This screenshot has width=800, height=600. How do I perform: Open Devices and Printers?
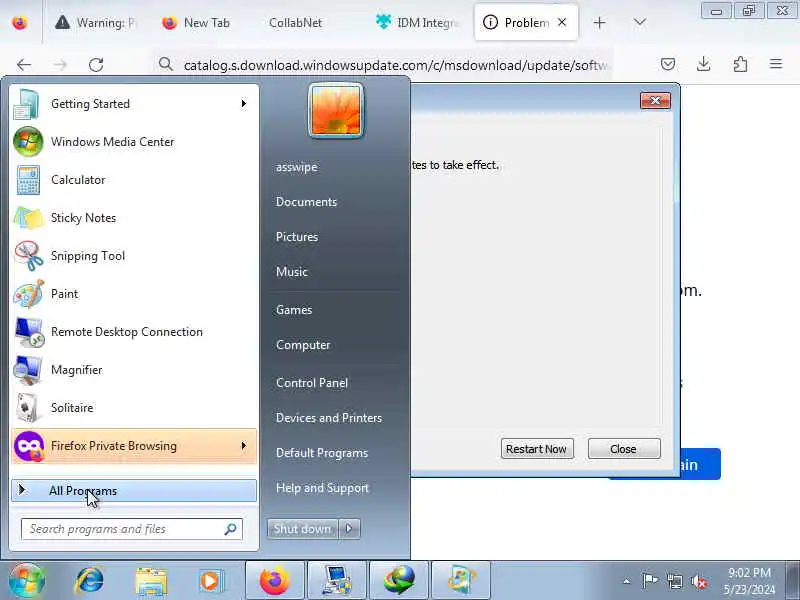[x=329, y=418]
